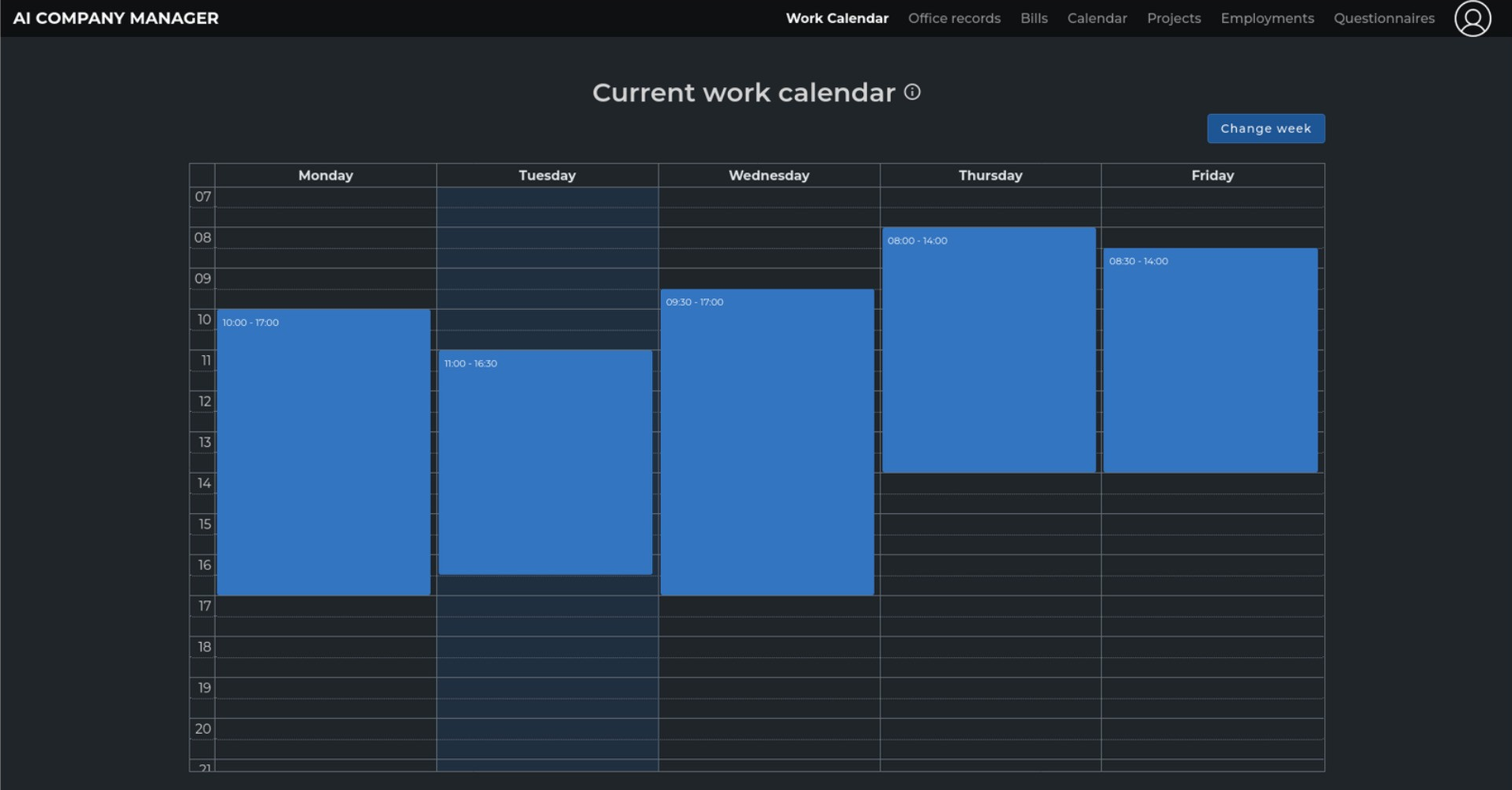The image size is (1512, 790).
Task: Select Tuesday's 11:00 - 16:30 work block
Action: pyautogui.click(x=545, y=462)
